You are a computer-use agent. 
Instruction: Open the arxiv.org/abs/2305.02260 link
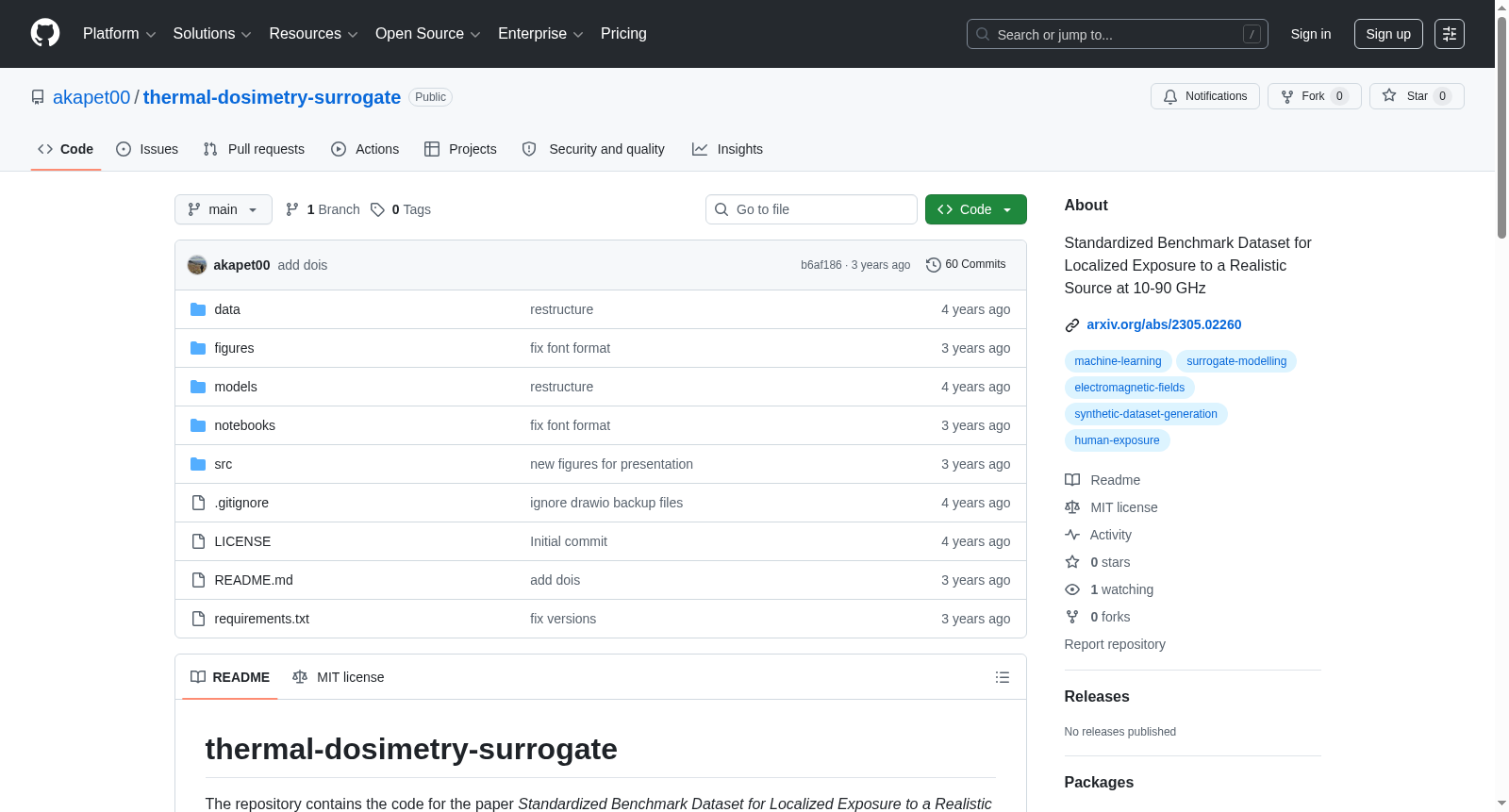point(1164,324)
